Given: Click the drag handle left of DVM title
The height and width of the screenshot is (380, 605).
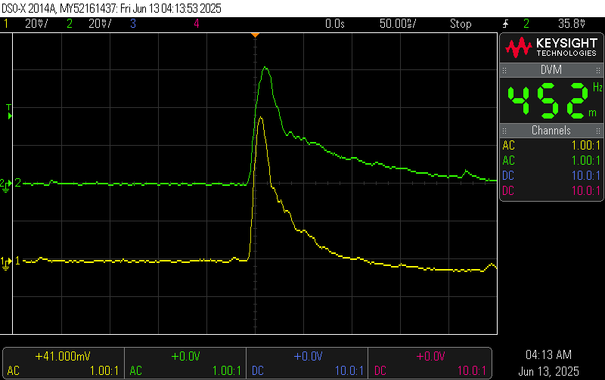Looking at the screenshot, I should (504, 70).
